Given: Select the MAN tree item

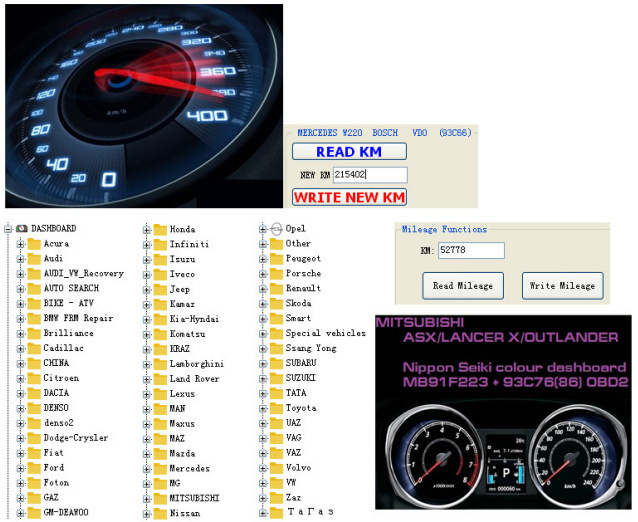Looking at the screenshot, I should coord(177,408).
